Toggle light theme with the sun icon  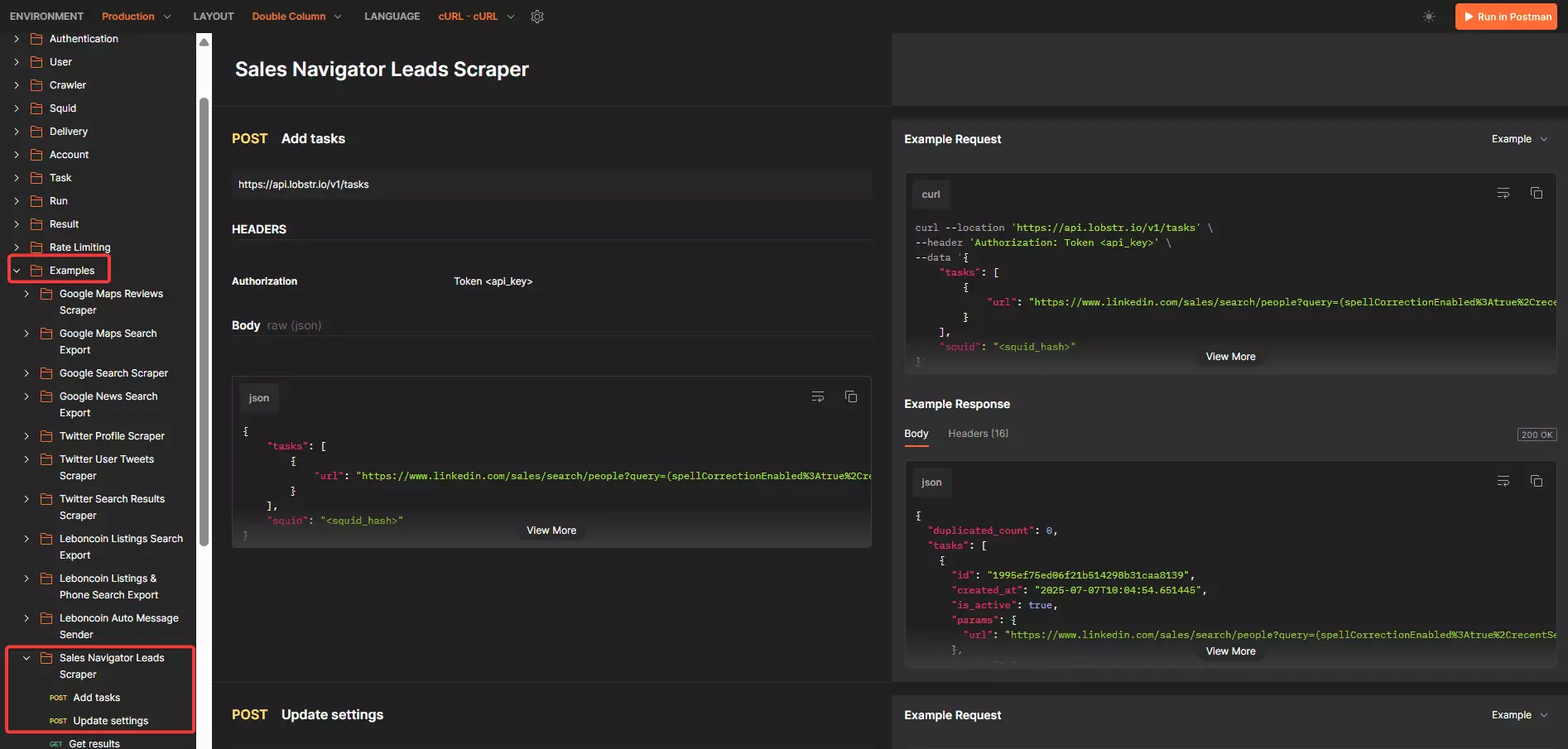click(1429, 16)
